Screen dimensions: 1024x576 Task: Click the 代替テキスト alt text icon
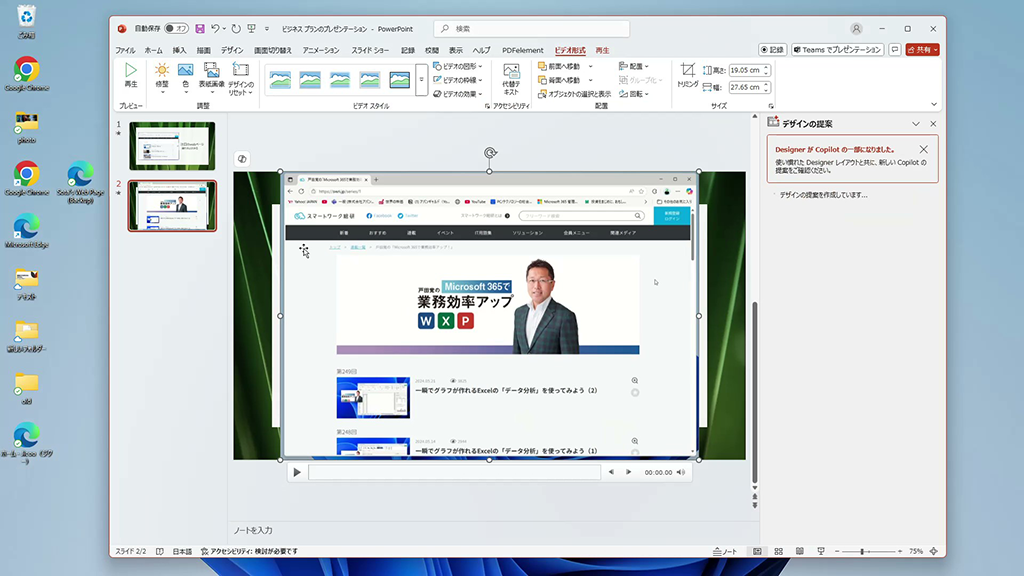click(x=511, y=80)
